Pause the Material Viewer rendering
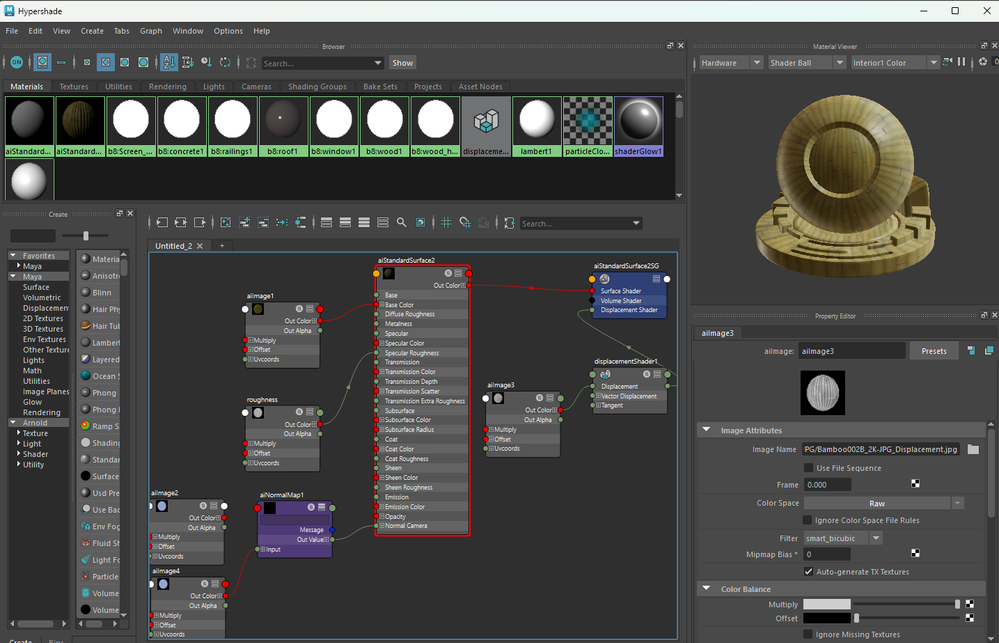 tap(962, 62)
